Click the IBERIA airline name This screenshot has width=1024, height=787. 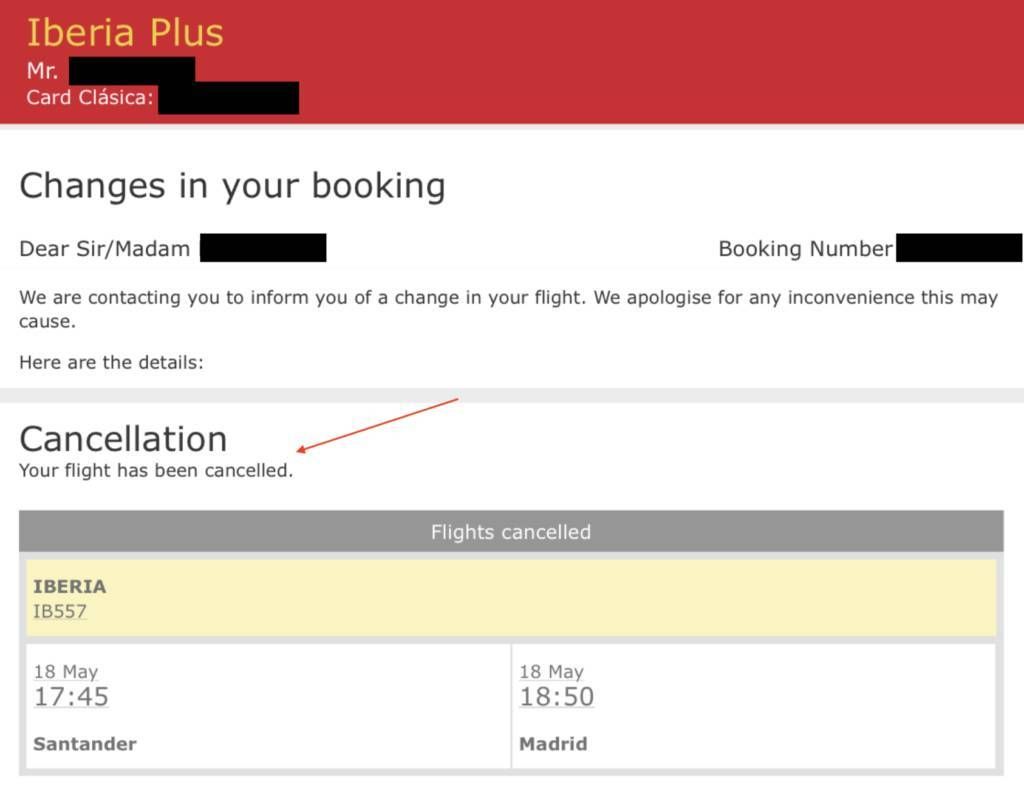coord(70,586)
